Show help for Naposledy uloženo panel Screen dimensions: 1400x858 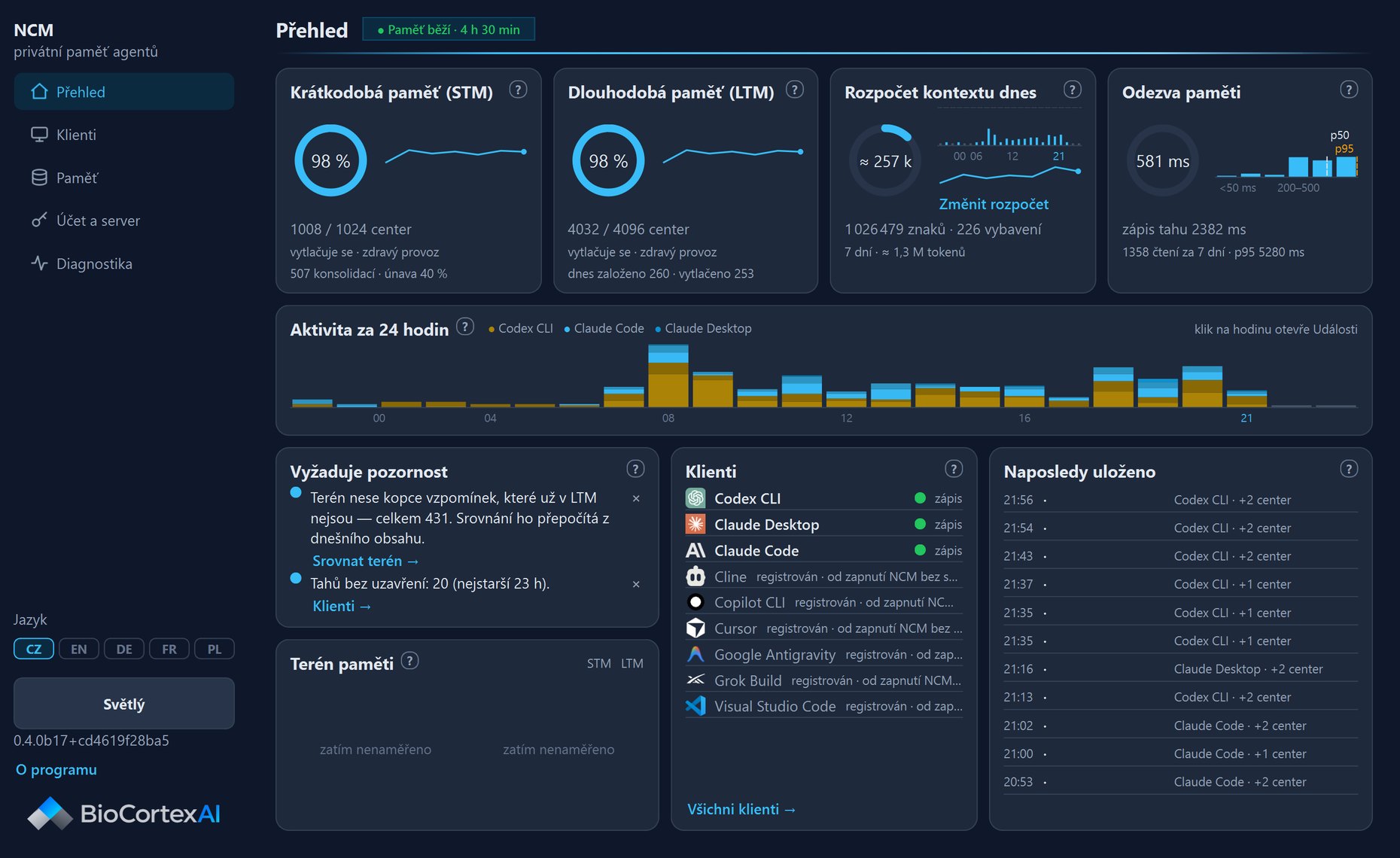1349,469
